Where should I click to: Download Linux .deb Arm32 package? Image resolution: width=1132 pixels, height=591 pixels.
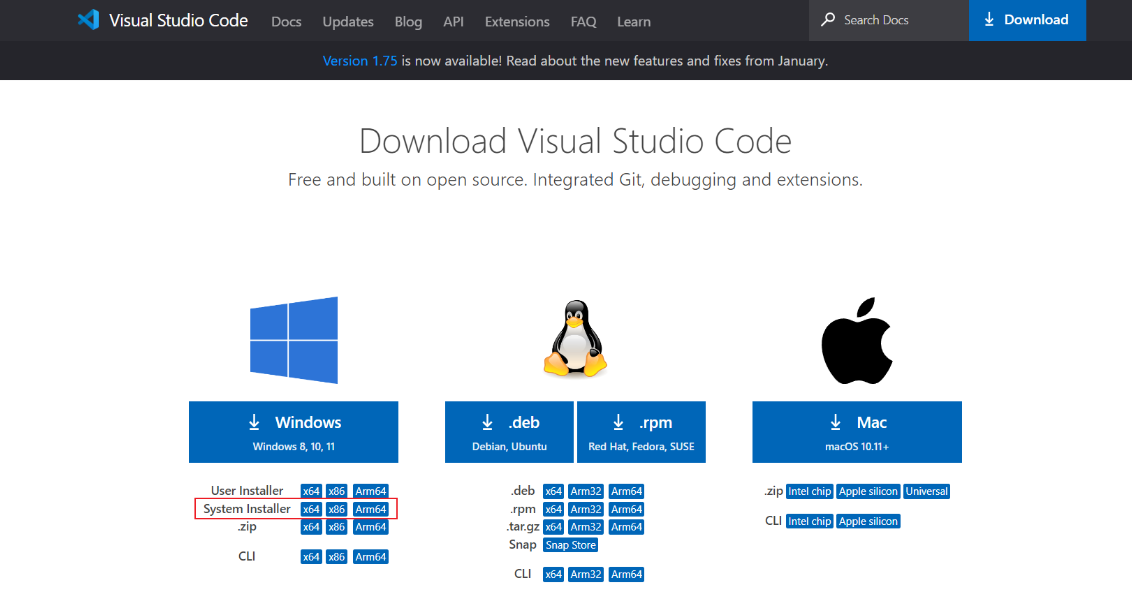point(585,491)
